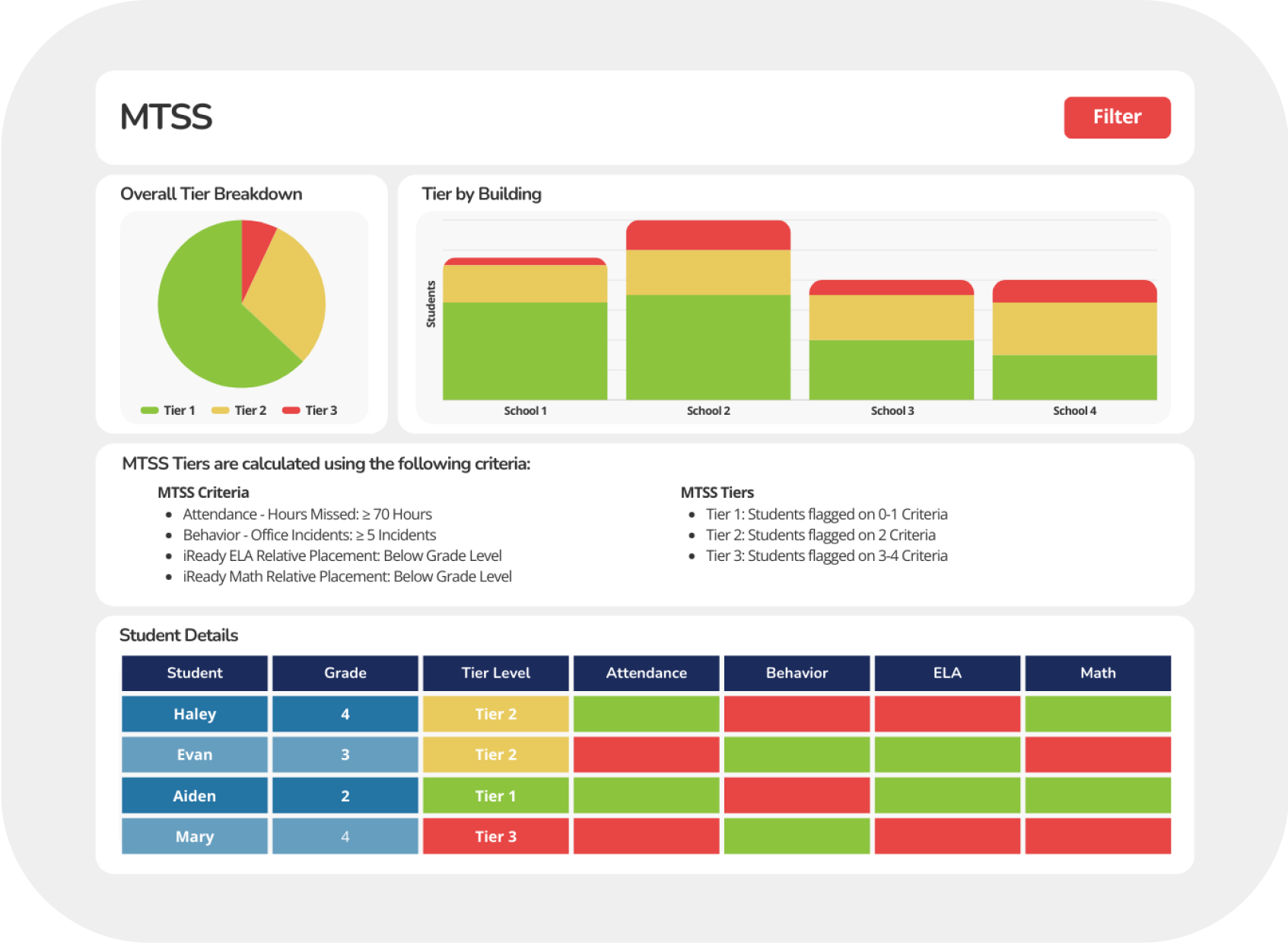Open student Haley's row
Screen dimensions: 1288x943
pyautogui.click(x=195, y=714)
